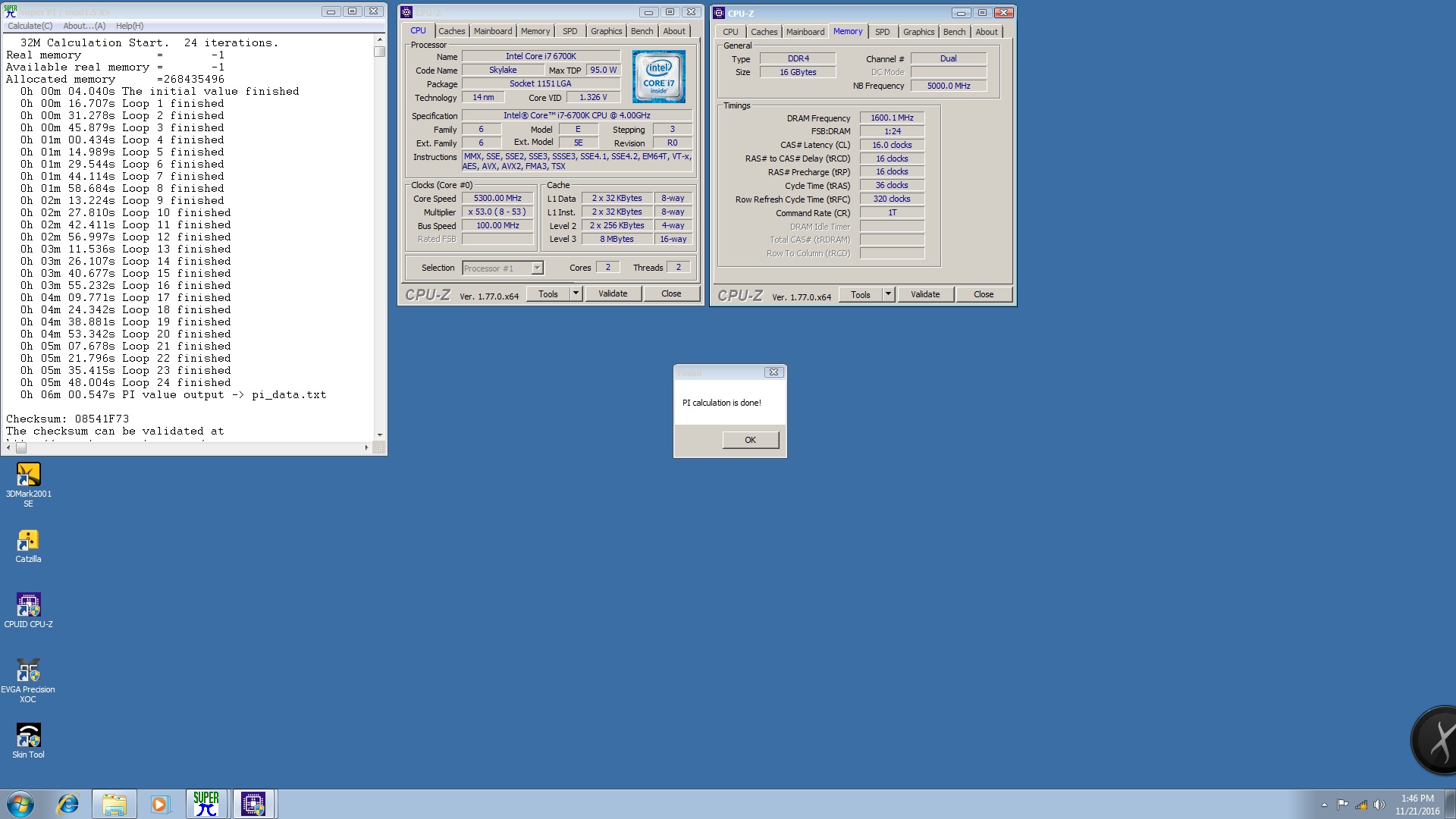This screenshot has height=819, width=1456.
Task: Click the CAS# Latency 16.0 clocks value
Action: coord(892,145)
